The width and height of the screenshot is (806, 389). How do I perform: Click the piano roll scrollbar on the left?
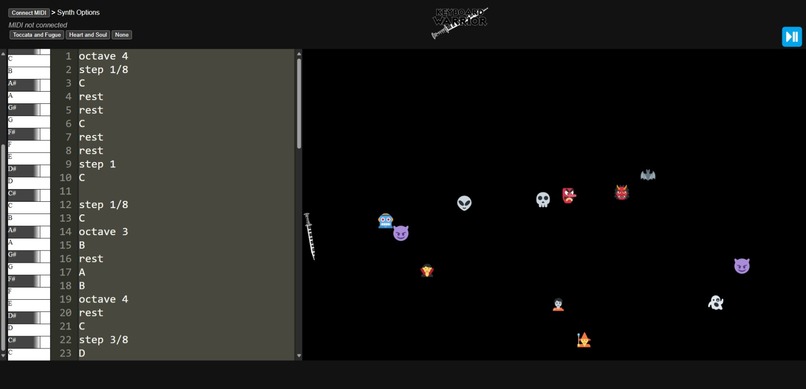(3, 247)
